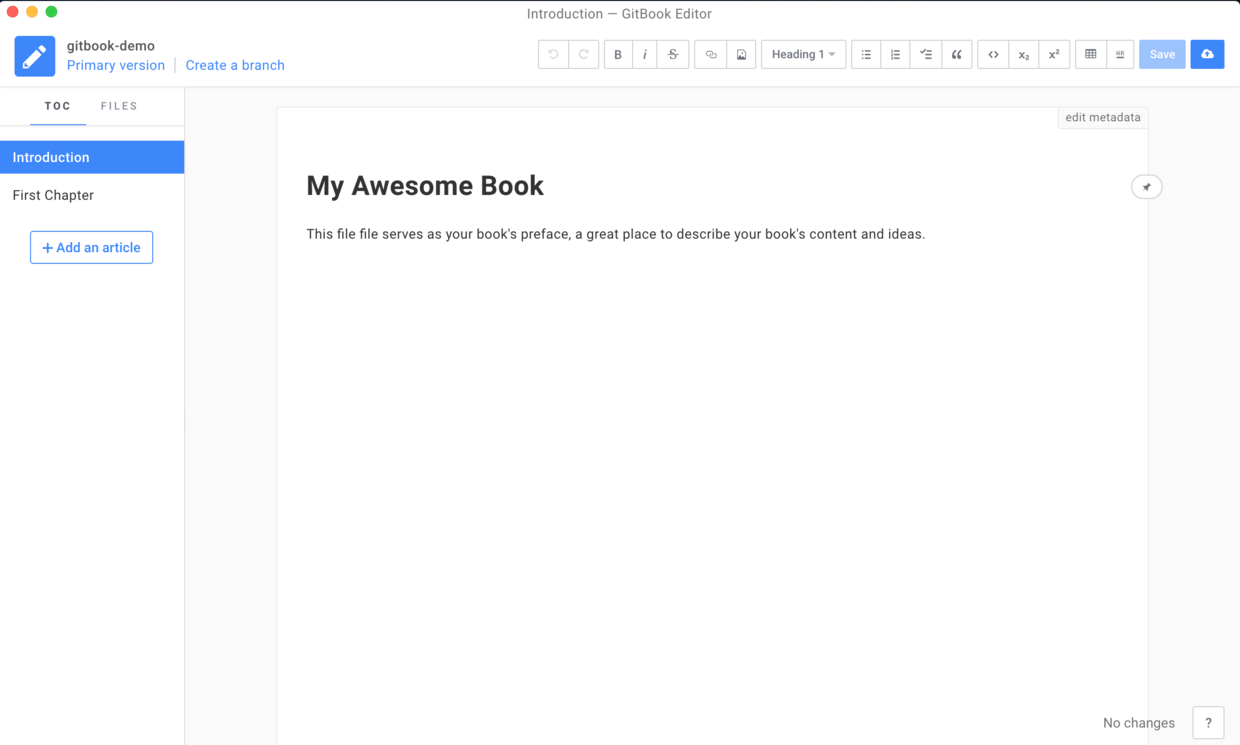Toggle a bulleted list
This screenshot has height=745, width=1240.
click(865, 54)
